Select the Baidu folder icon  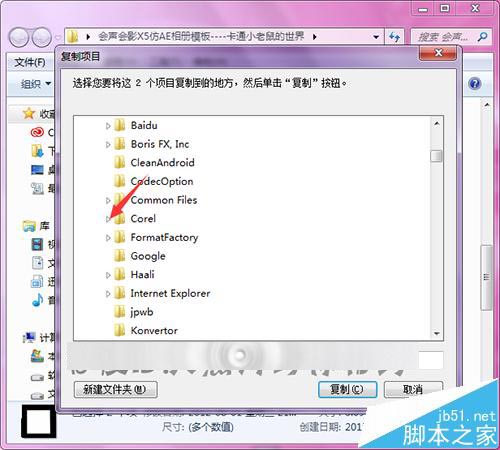pos(120,125)
